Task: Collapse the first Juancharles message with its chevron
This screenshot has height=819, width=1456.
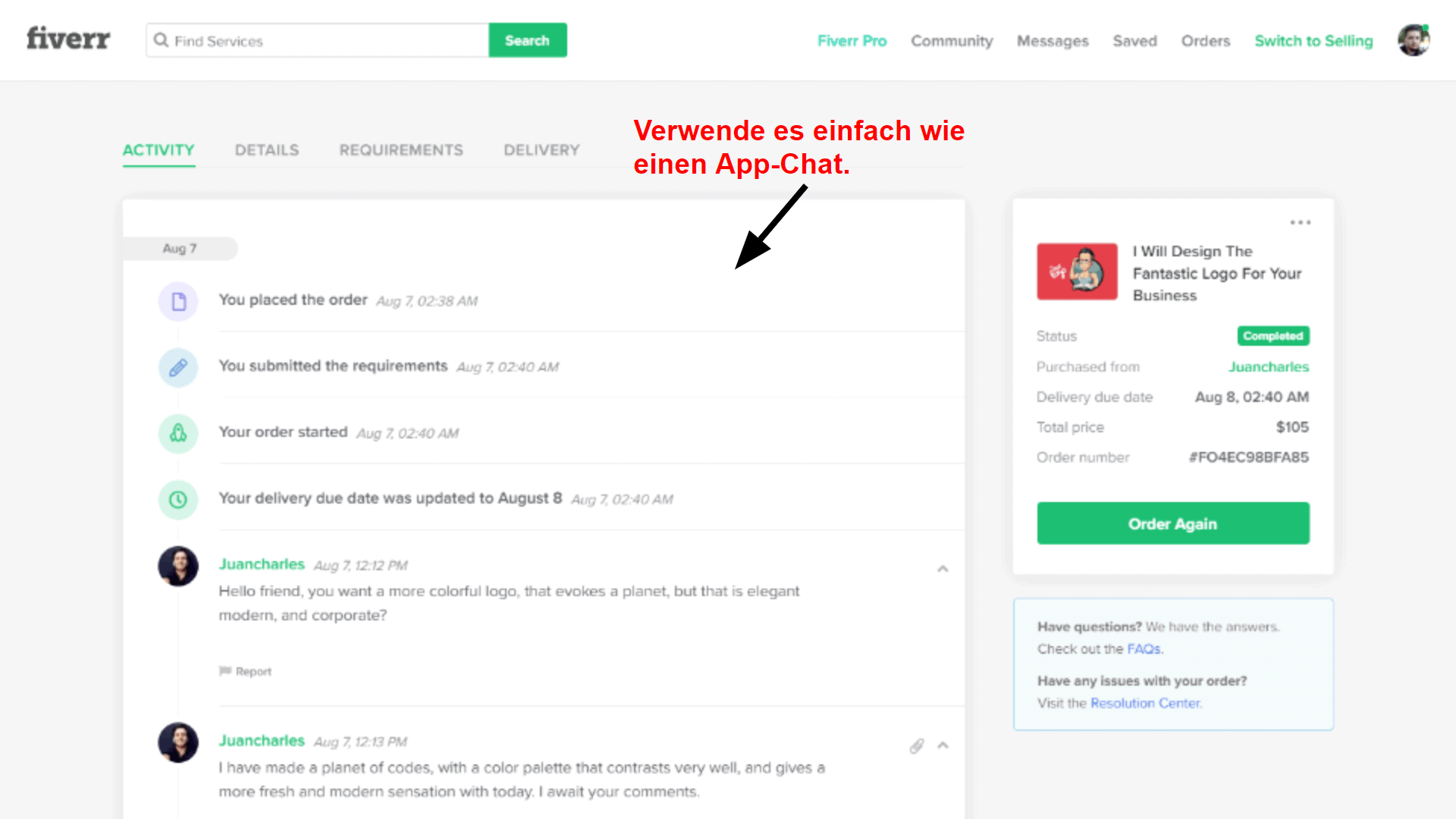Action: (x=943, y=569)
